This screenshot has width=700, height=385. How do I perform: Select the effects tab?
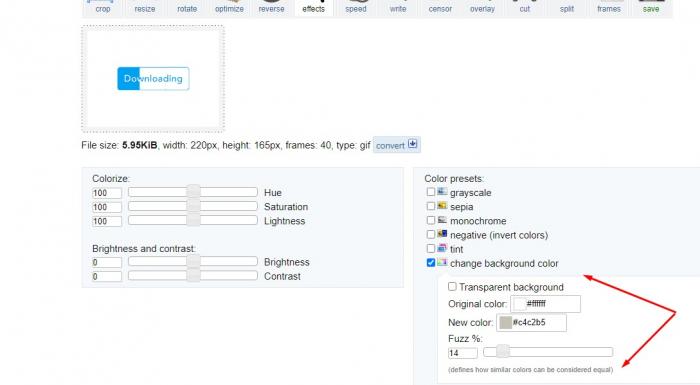pos(313,8)
